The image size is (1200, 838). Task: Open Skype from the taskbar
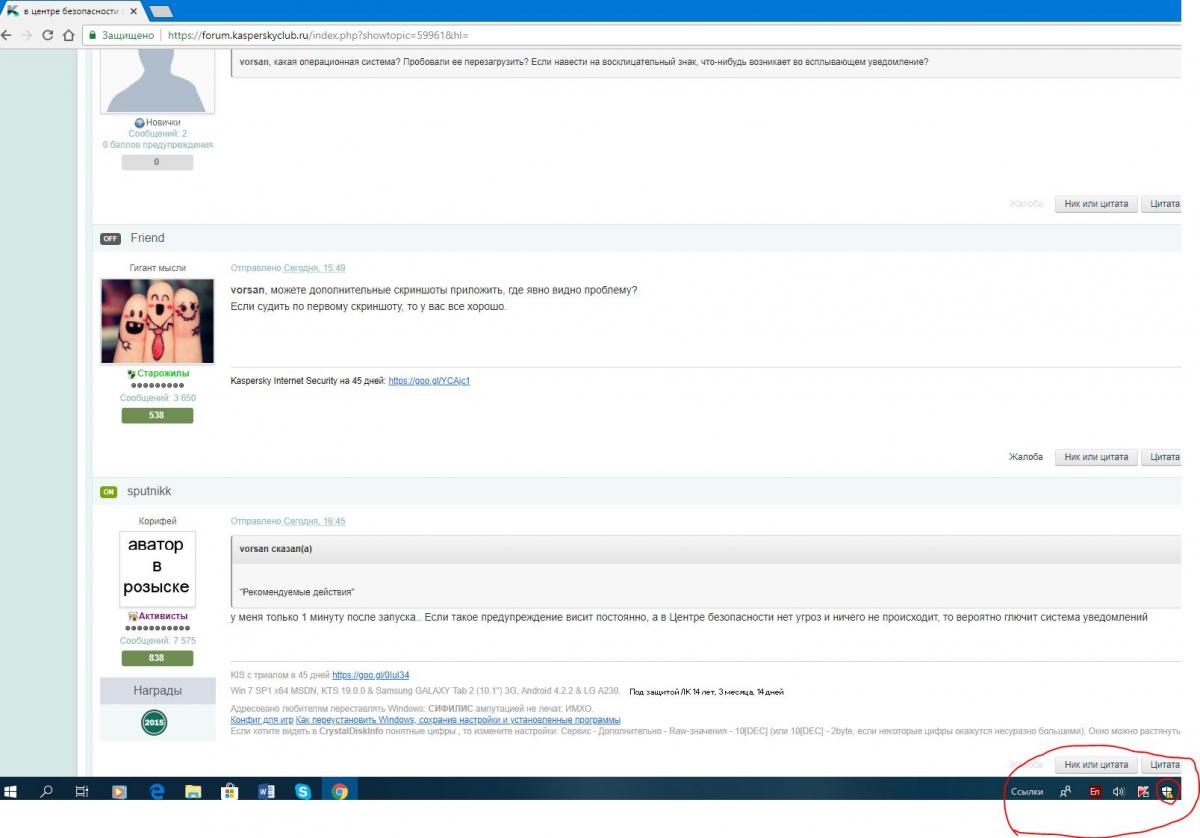pyautogui.click(x=302, y=791)
